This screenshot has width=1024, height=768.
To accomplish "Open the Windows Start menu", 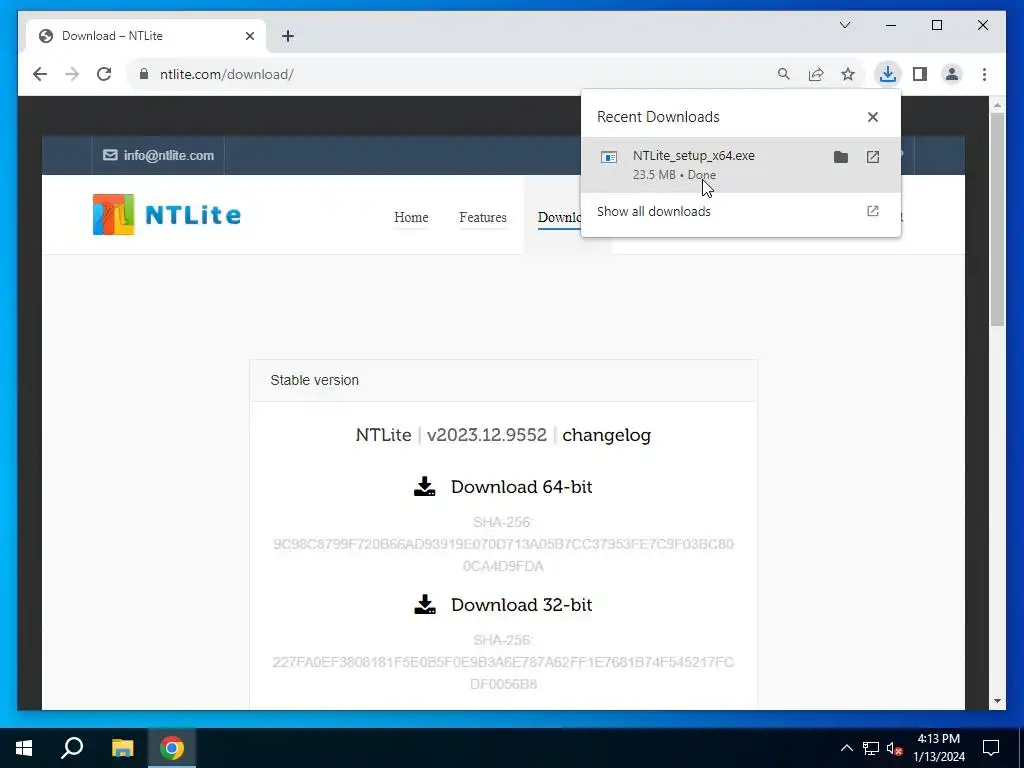I will point(24,748).
